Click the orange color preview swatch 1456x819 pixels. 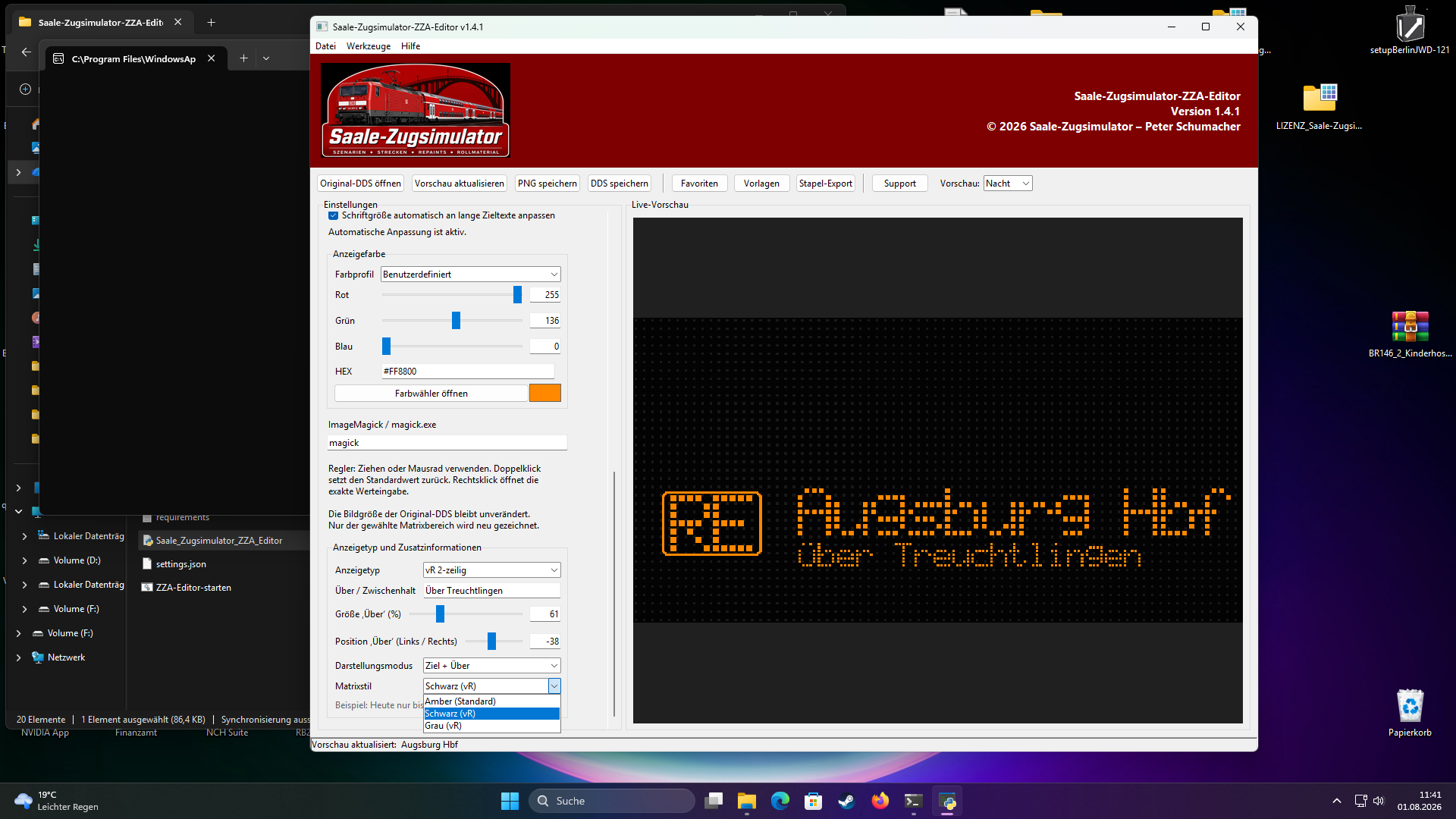click(x=545, y=393)
